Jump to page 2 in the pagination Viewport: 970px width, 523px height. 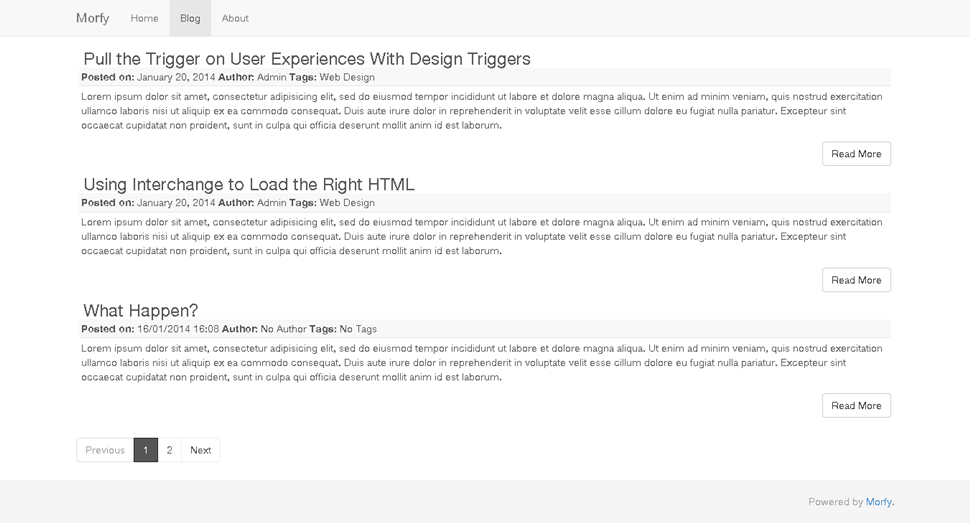click(169, 450)
